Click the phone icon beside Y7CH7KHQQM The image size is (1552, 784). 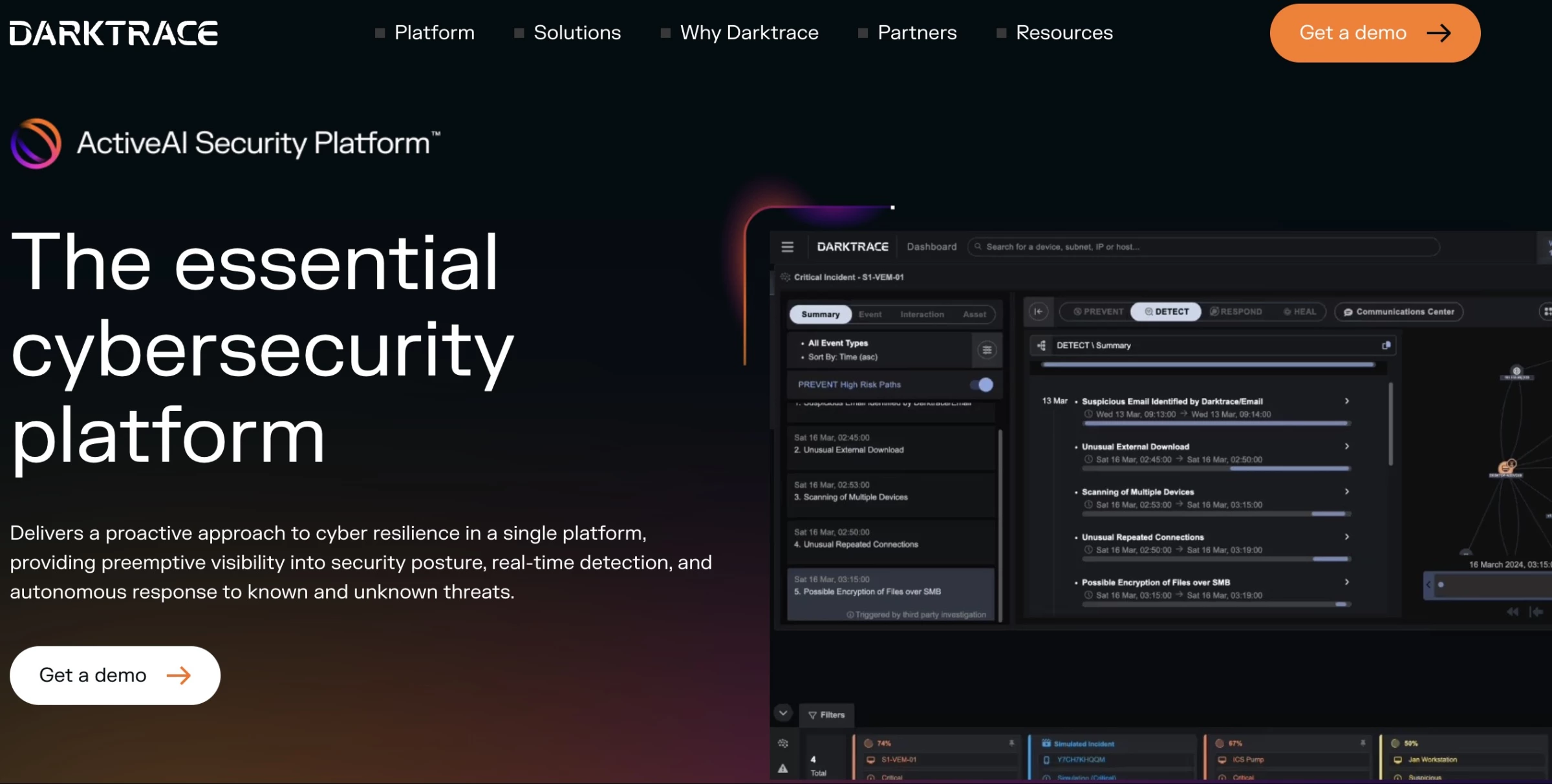click(x=1046, y=760)
